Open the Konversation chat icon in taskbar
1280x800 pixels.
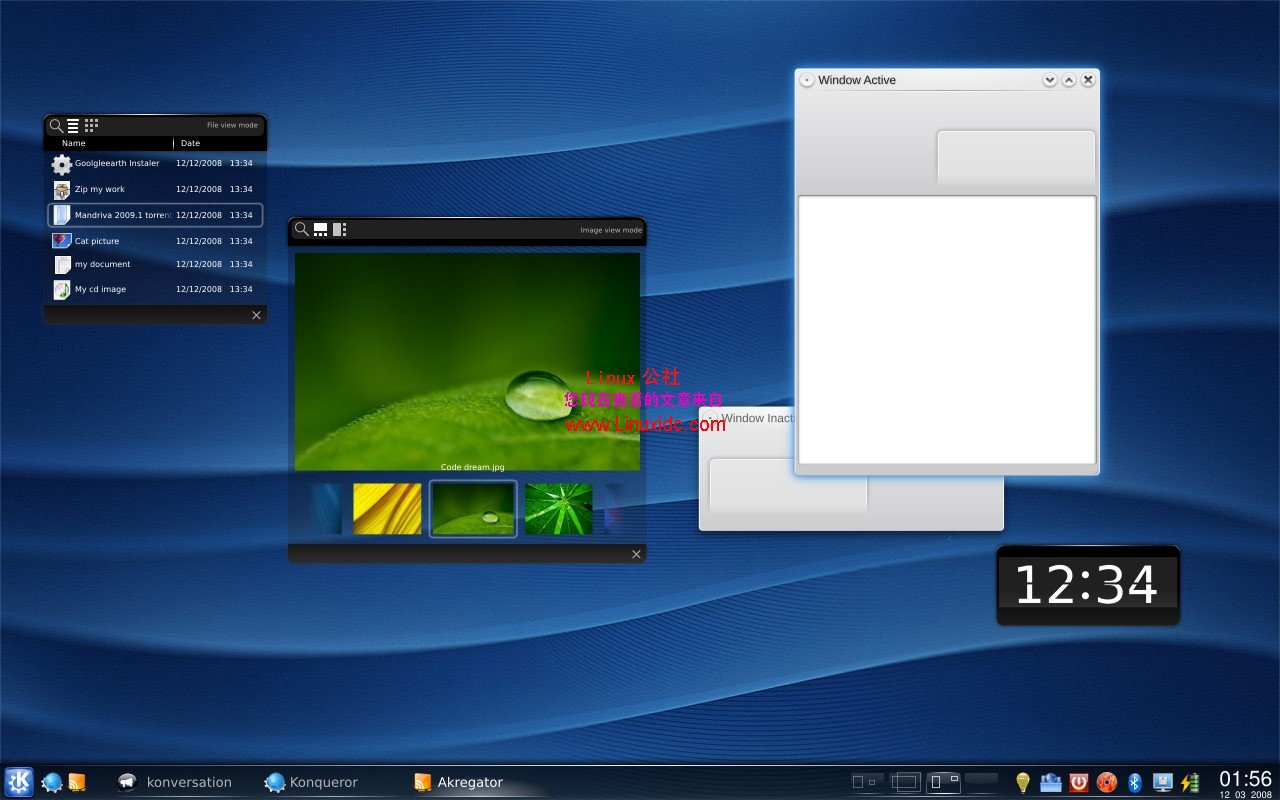click(x=127, y=782)
